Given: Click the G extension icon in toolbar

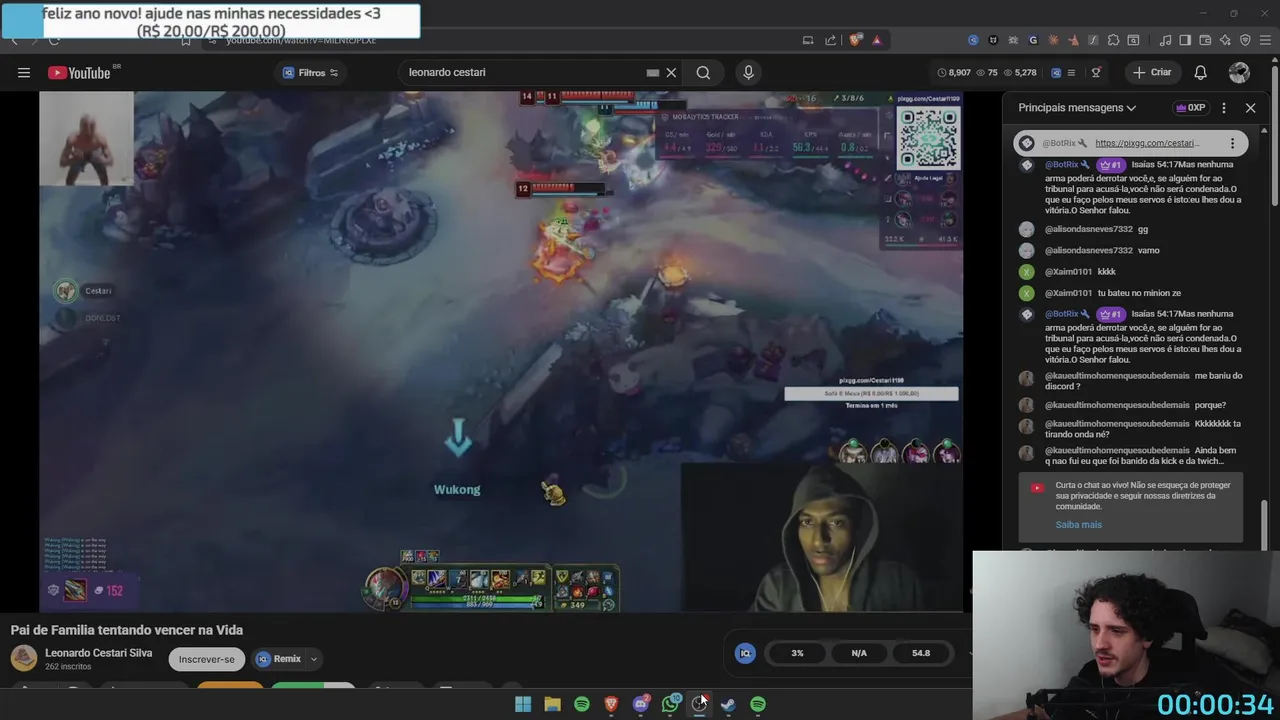Looking at the screenshot, I should pos(1033,40).
